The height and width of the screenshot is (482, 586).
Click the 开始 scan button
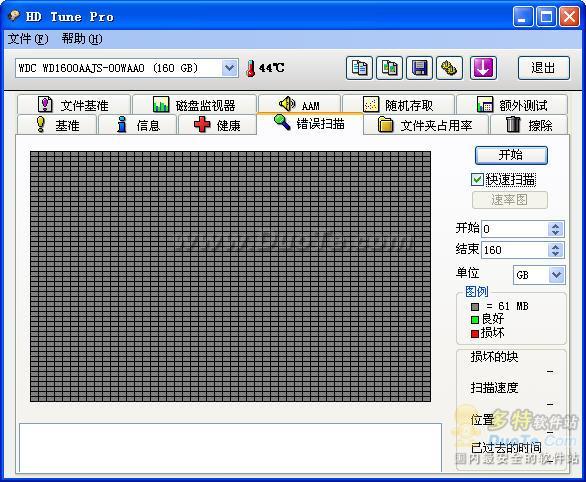pos(511,155)
